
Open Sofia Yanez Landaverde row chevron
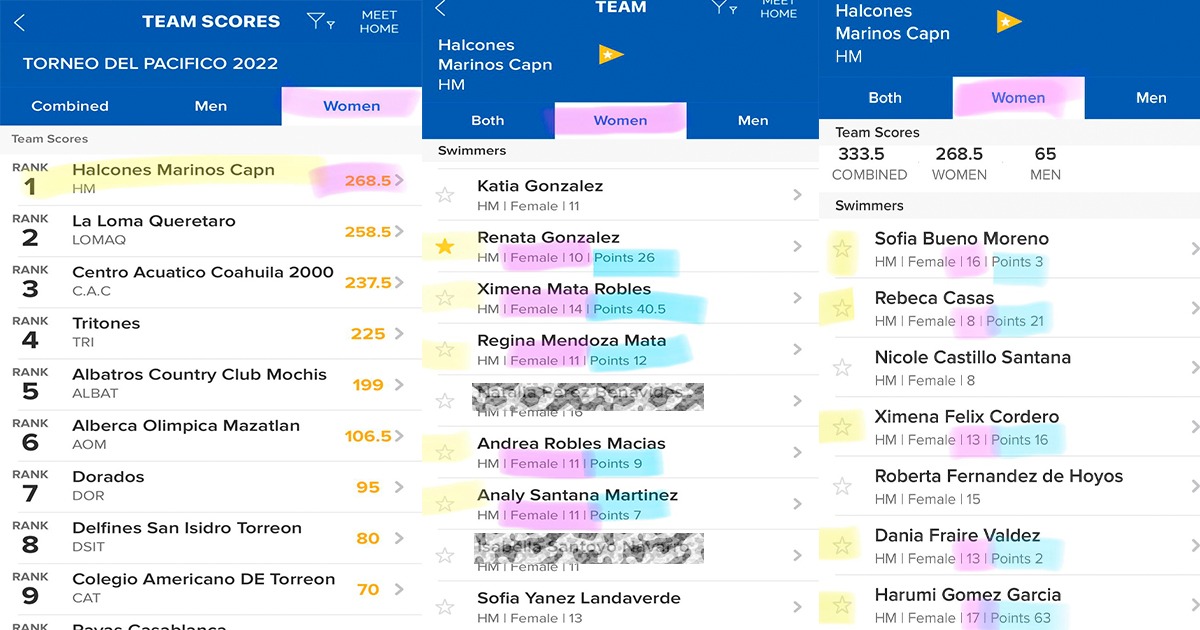coord(797,607)
